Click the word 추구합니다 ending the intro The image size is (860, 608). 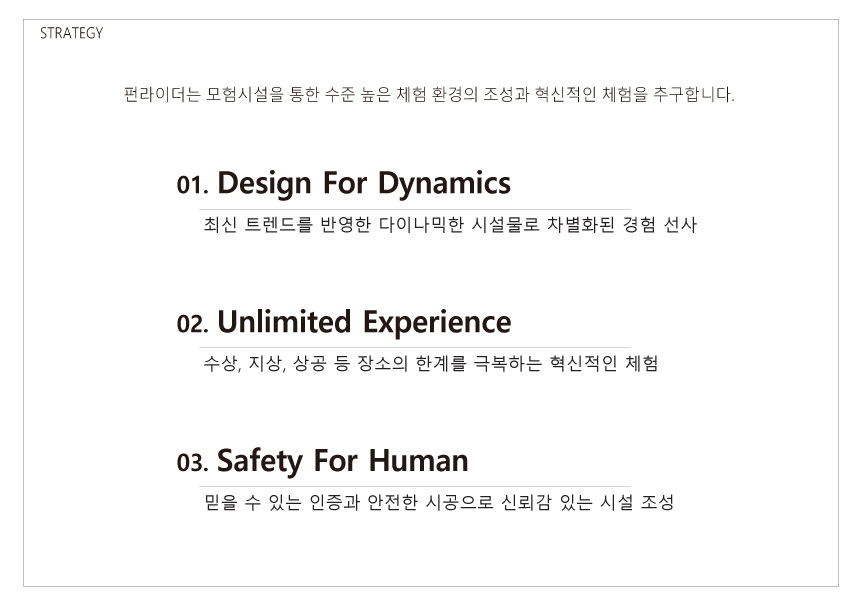[693, 94]
